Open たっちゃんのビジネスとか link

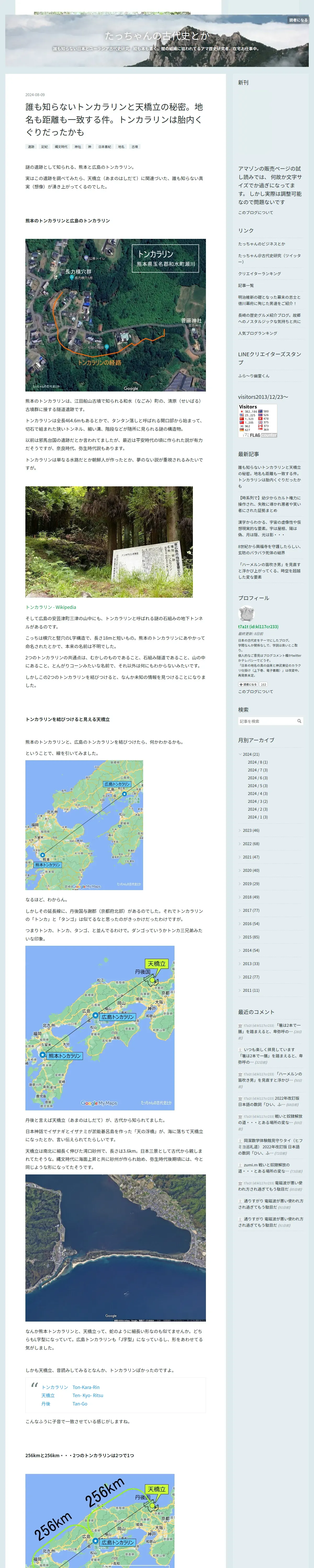(x=262, y=244)
